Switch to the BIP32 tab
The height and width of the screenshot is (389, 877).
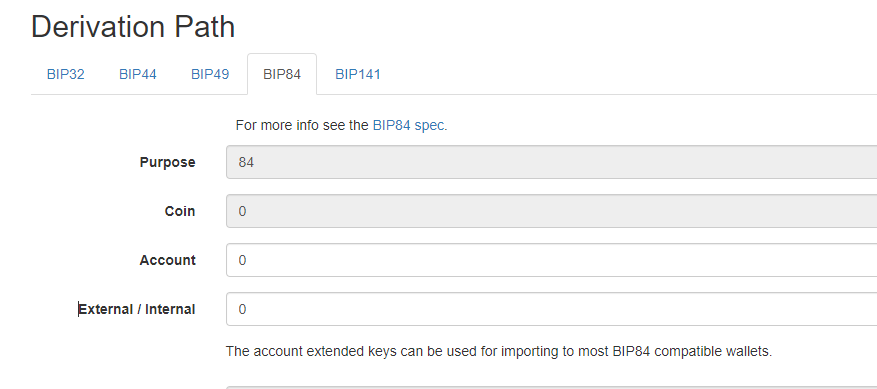coord(65,74)
